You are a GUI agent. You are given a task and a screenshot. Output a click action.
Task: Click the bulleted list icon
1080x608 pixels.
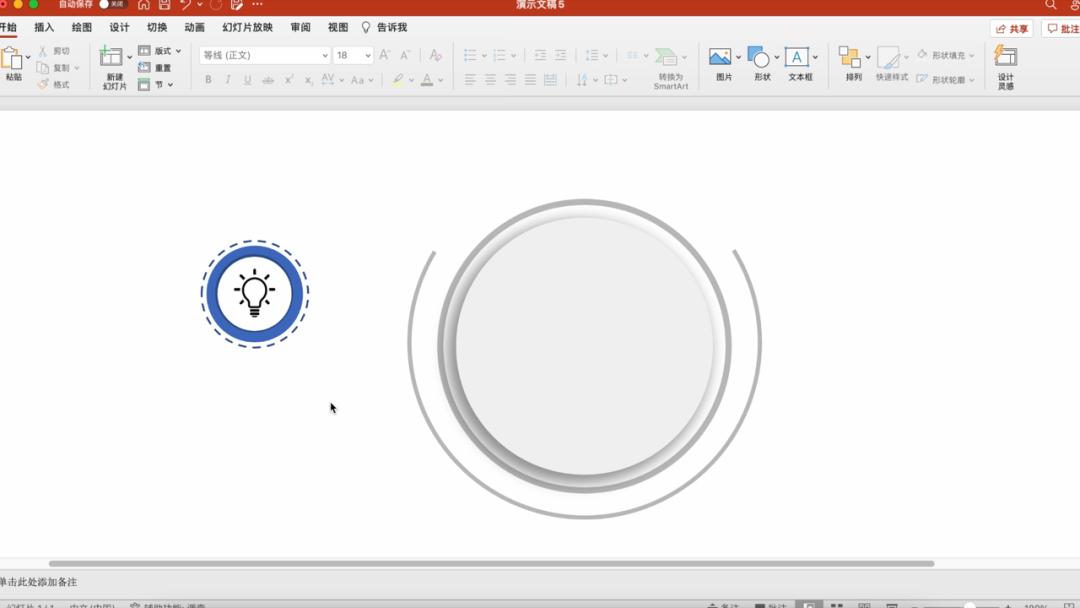pyautogui.click(x=470, y=55)
